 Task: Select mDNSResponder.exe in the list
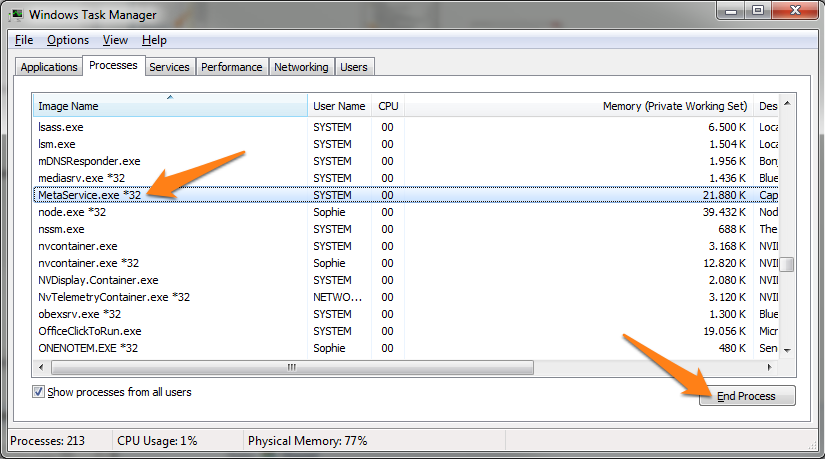point(405,161)
